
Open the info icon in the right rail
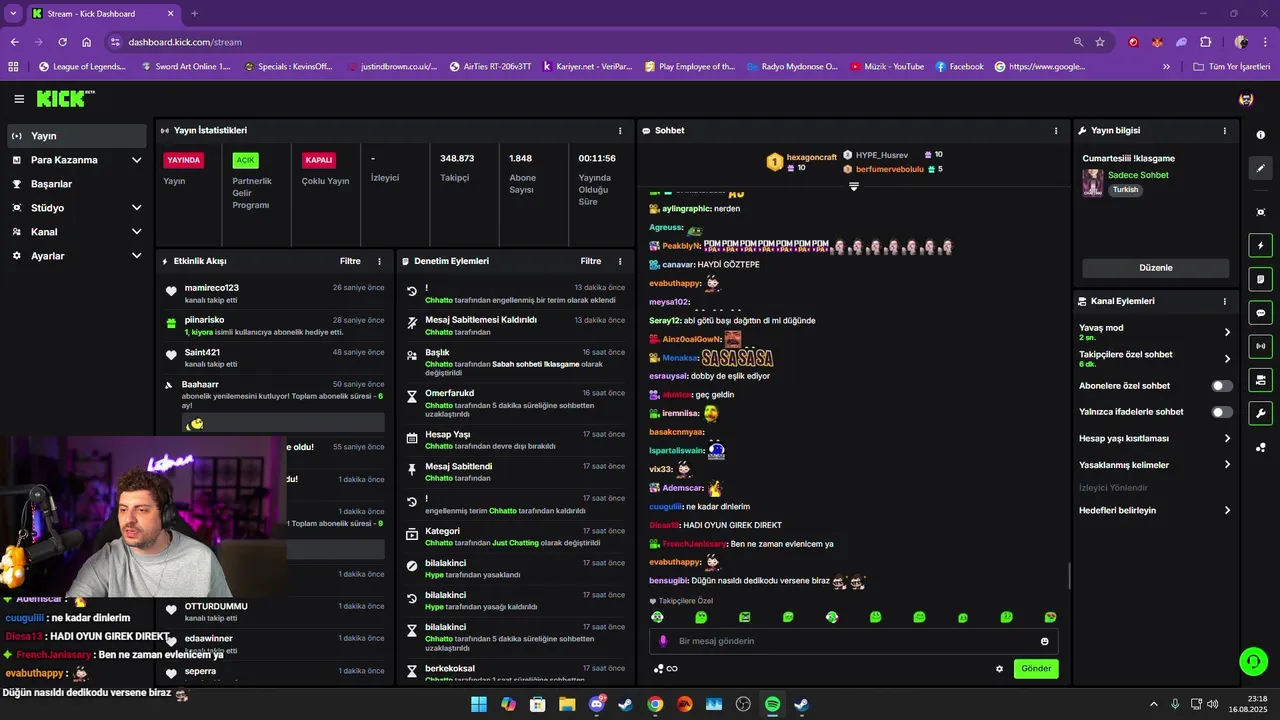pyautogui.click(x=1260, y=134)
